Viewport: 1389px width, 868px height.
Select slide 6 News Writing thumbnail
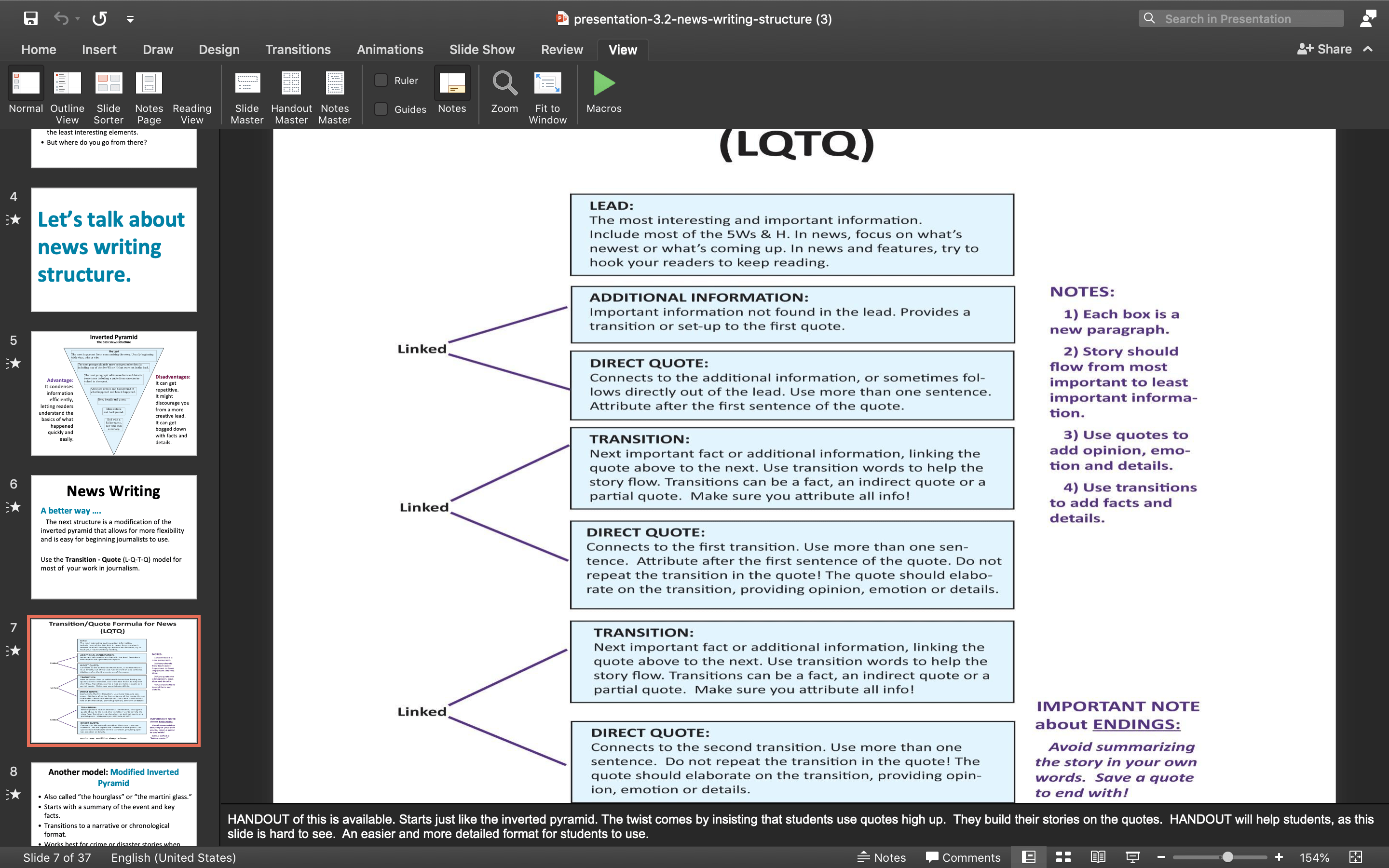[114, 537]
